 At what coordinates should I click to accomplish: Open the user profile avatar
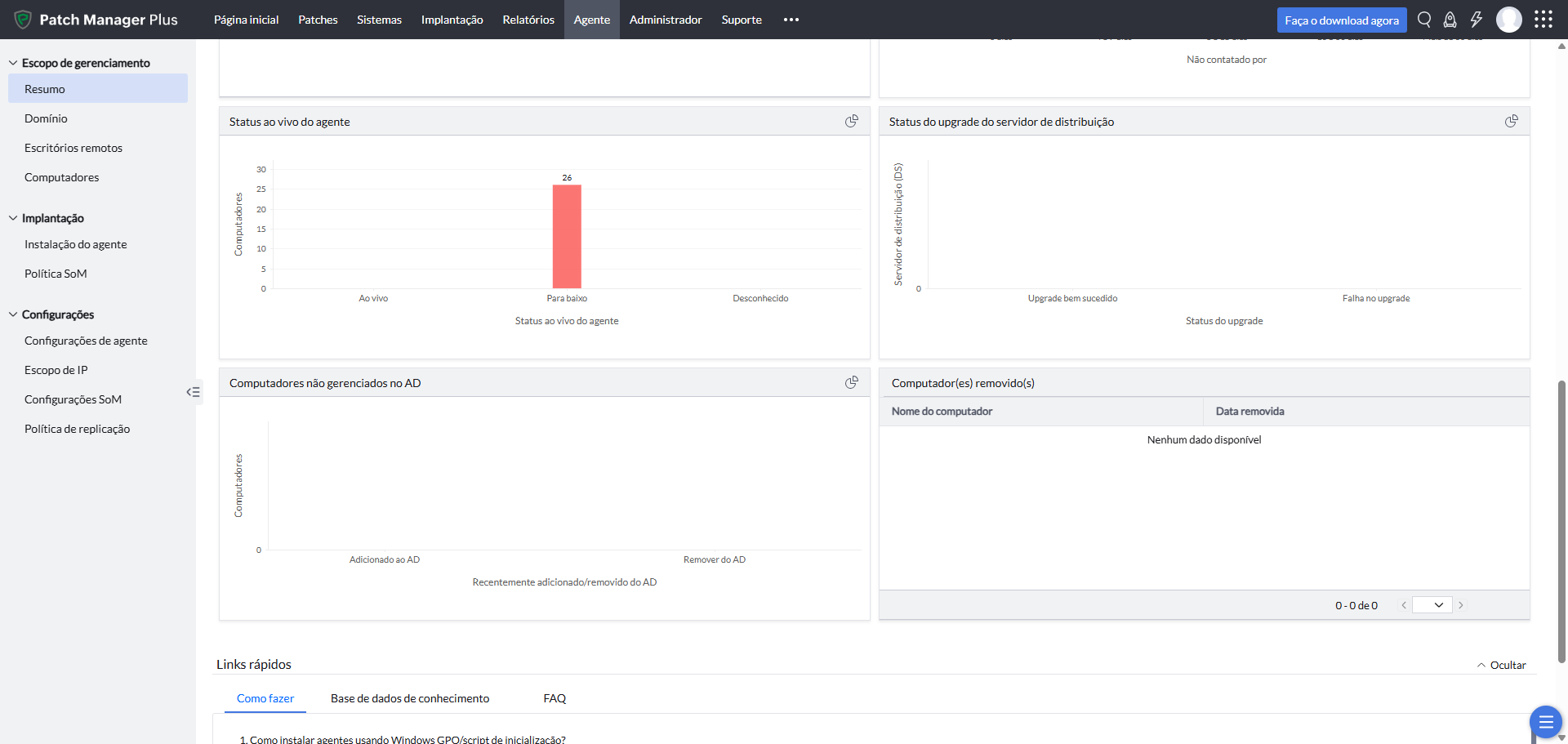(1508, 20)
